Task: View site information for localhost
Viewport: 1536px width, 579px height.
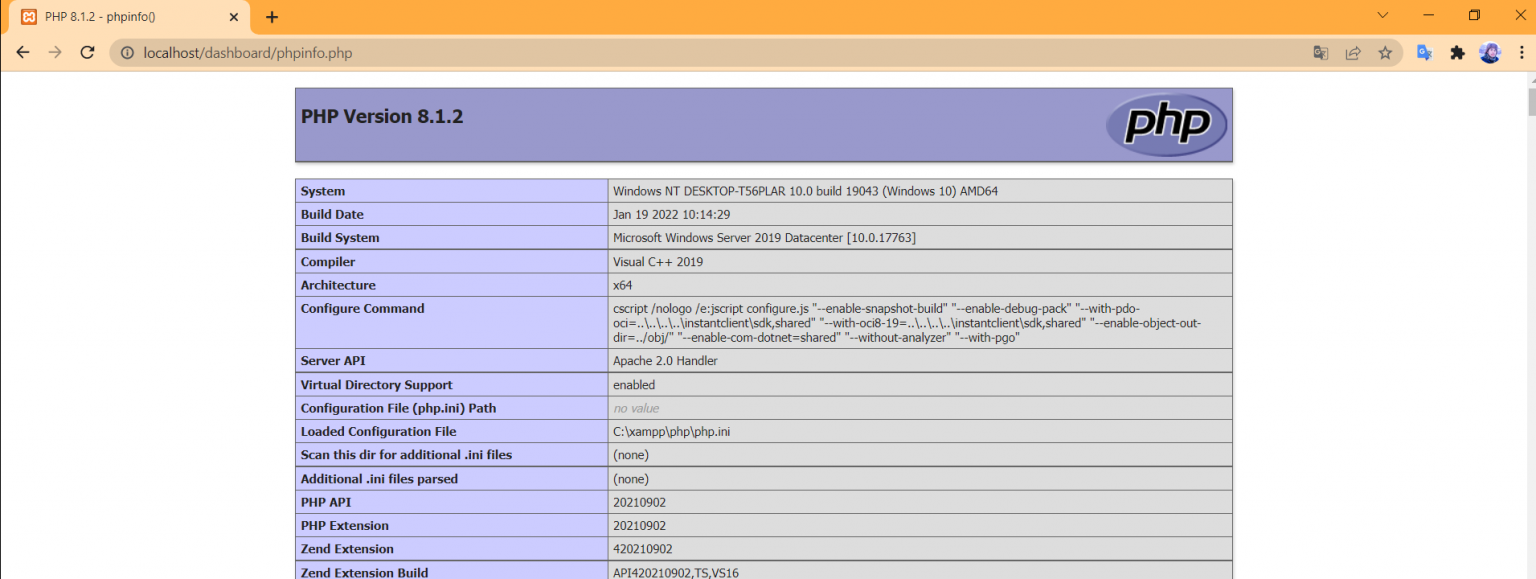Action: pos(127,53)
